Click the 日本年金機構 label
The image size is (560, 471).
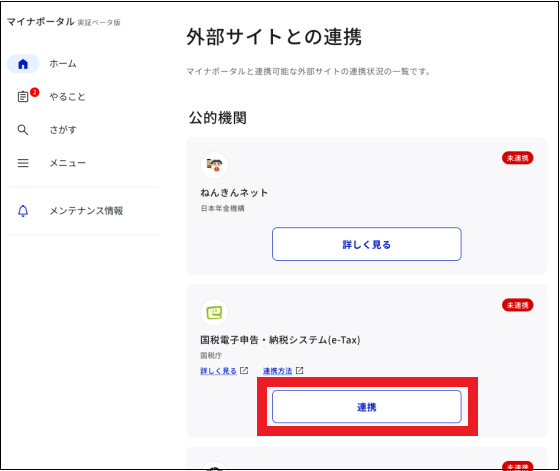tap(222, 209)
